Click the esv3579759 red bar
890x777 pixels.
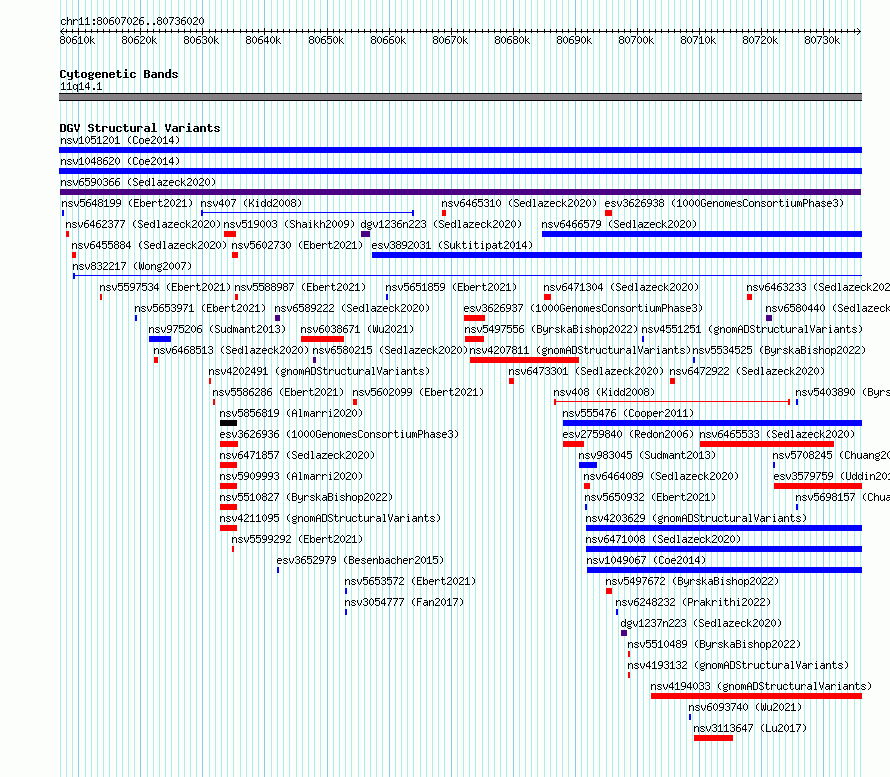point(818,486)
